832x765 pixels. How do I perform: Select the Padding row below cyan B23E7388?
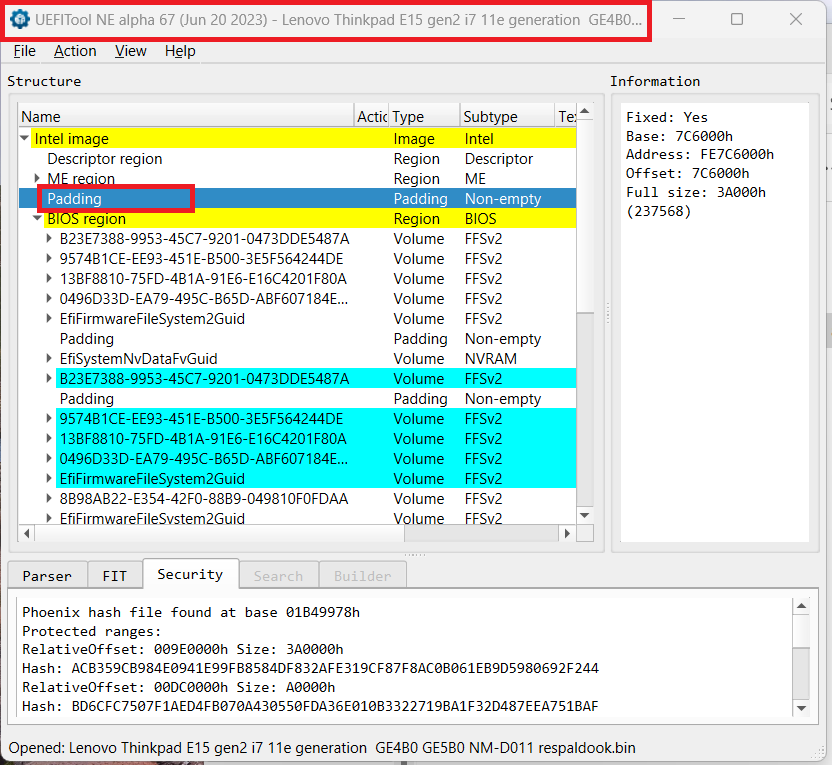297,398
